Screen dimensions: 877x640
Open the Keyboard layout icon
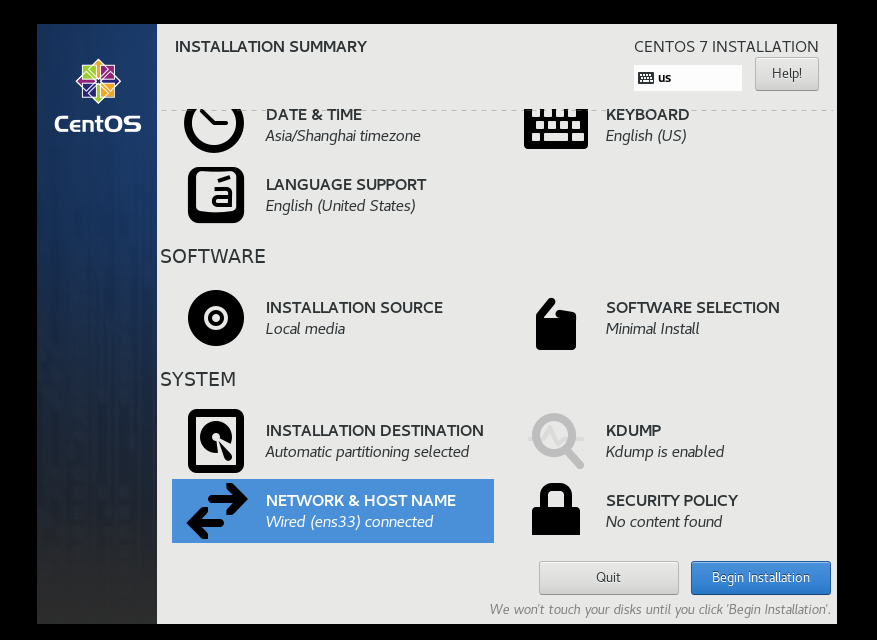coord(555,129)
